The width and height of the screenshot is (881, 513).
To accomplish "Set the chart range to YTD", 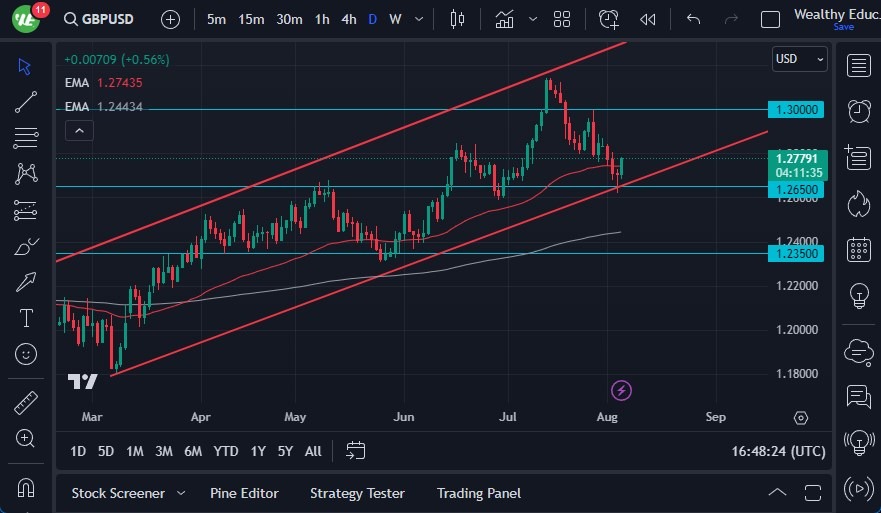I will click(x=226, y=451).
